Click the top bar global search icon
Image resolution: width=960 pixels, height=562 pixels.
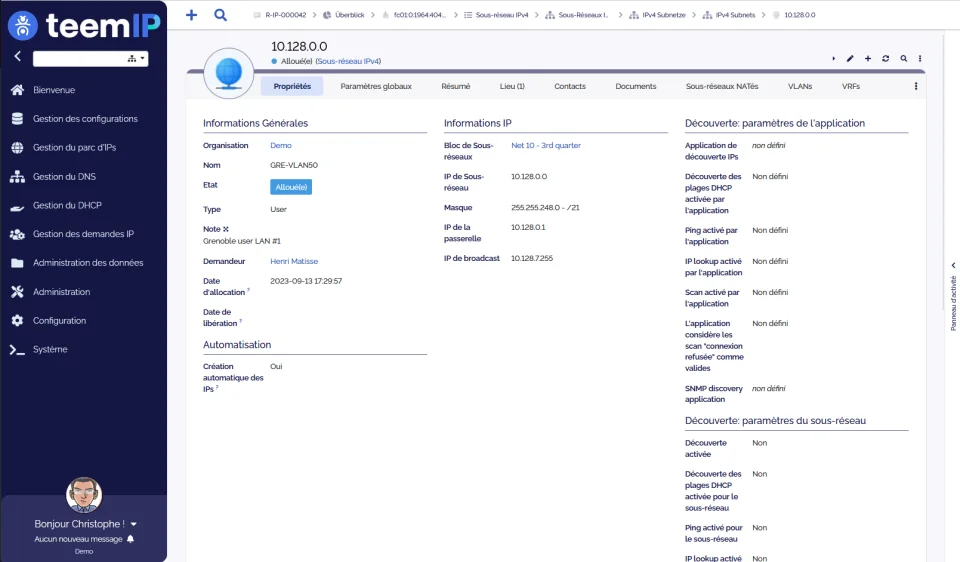220,15
